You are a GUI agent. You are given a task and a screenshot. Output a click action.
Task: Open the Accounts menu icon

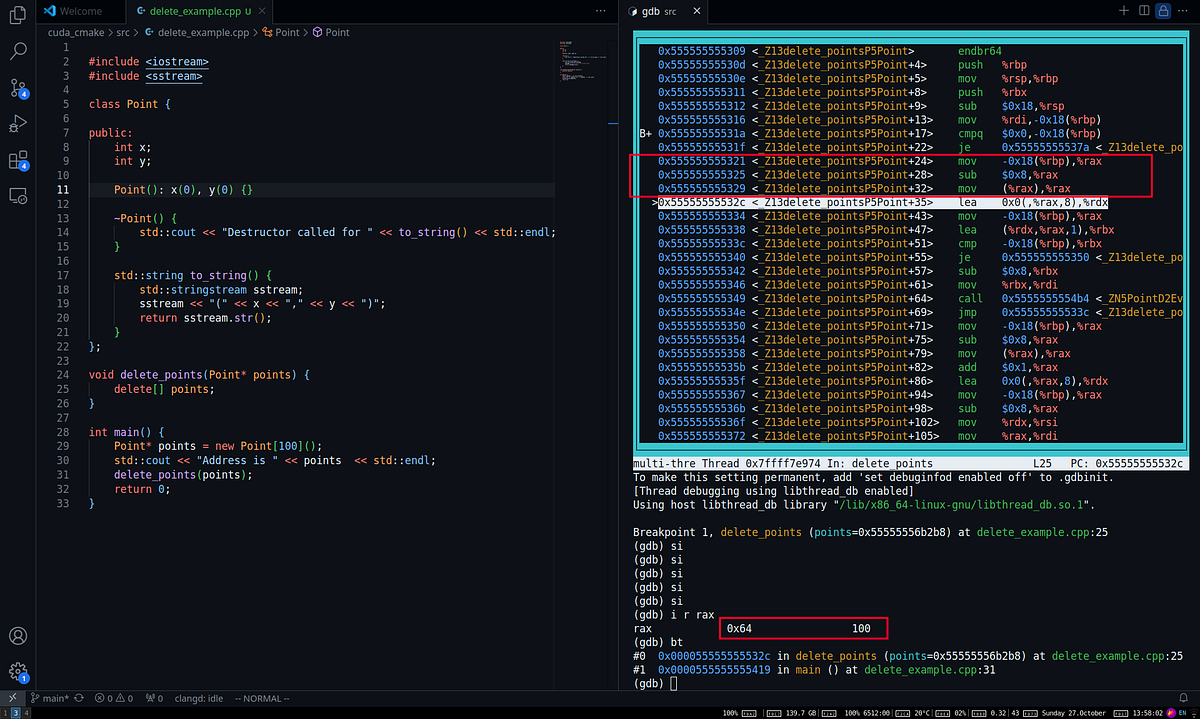[x=17, y=636]
